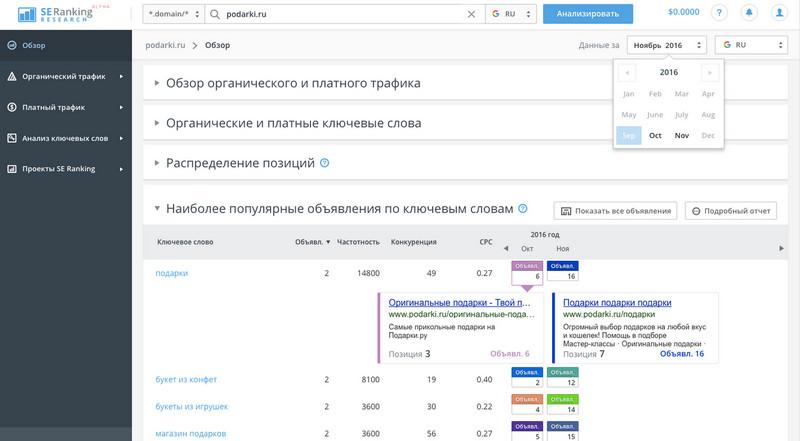Click the www.podarki.ru/подарки ad URL
Image resolution: width=800 pixels, height=441 pixels.
coord(609,314)
